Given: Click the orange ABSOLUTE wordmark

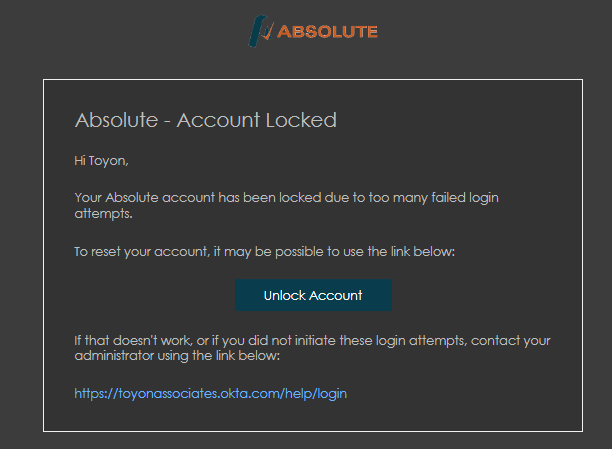Looking at the screenshot, I should (327, 32).
